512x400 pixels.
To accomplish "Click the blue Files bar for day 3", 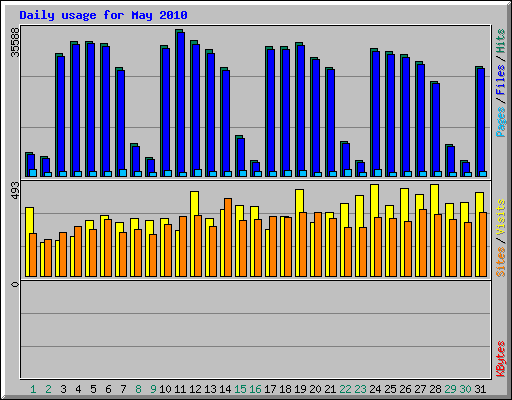I will click(x=61, y=115).
